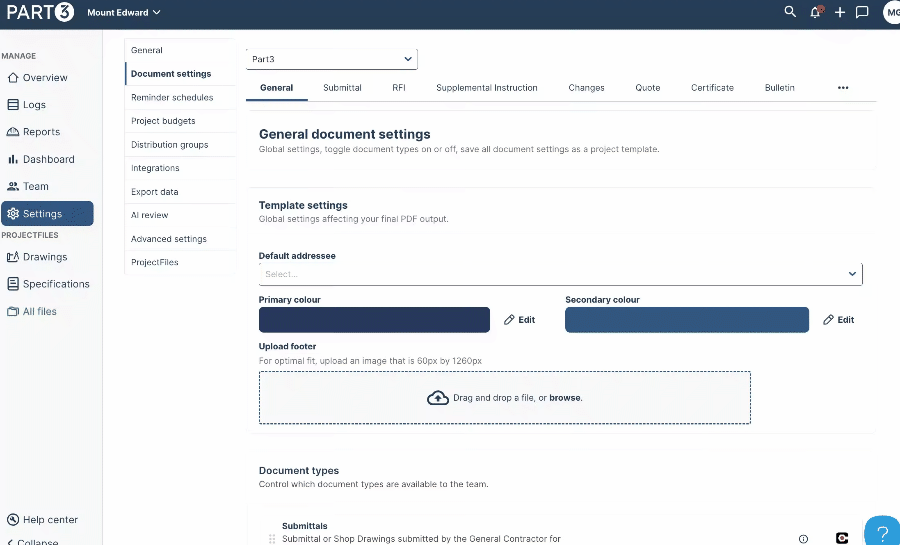Open AI review settings

tap(180, 215)
